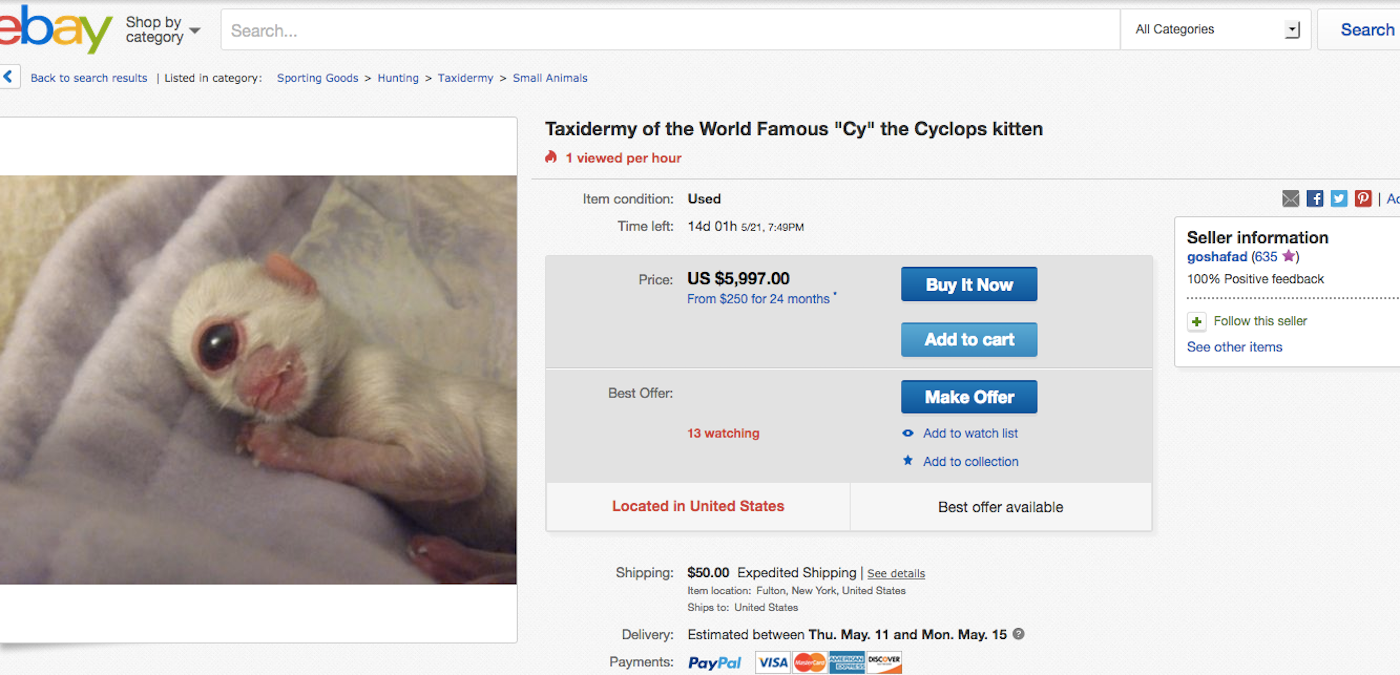The height and width of the screenshot is (675, 1400).
Task: Click the Buy It Now button
Action: [968, 284]
